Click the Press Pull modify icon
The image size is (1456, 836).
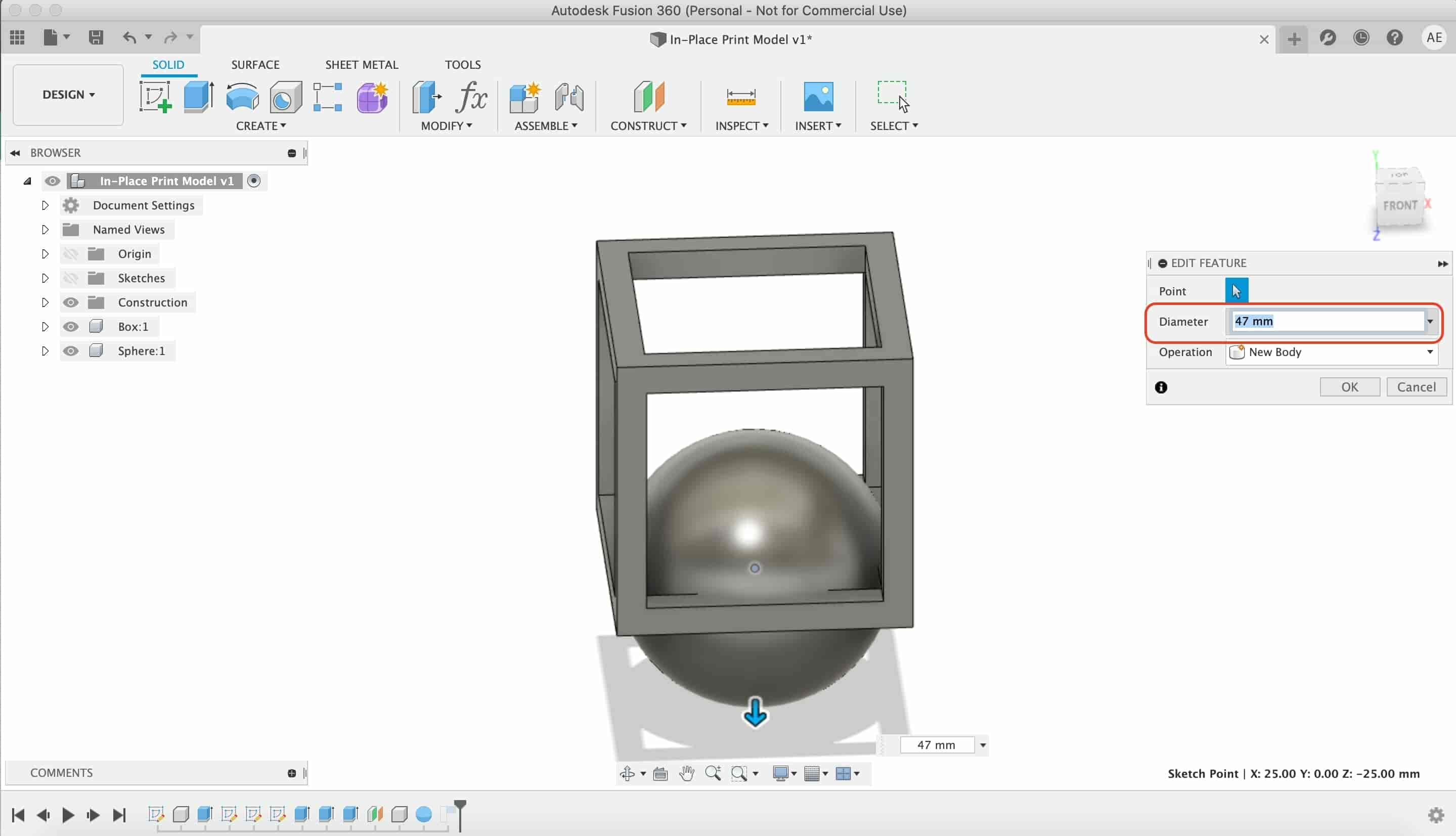coord(426,97)
